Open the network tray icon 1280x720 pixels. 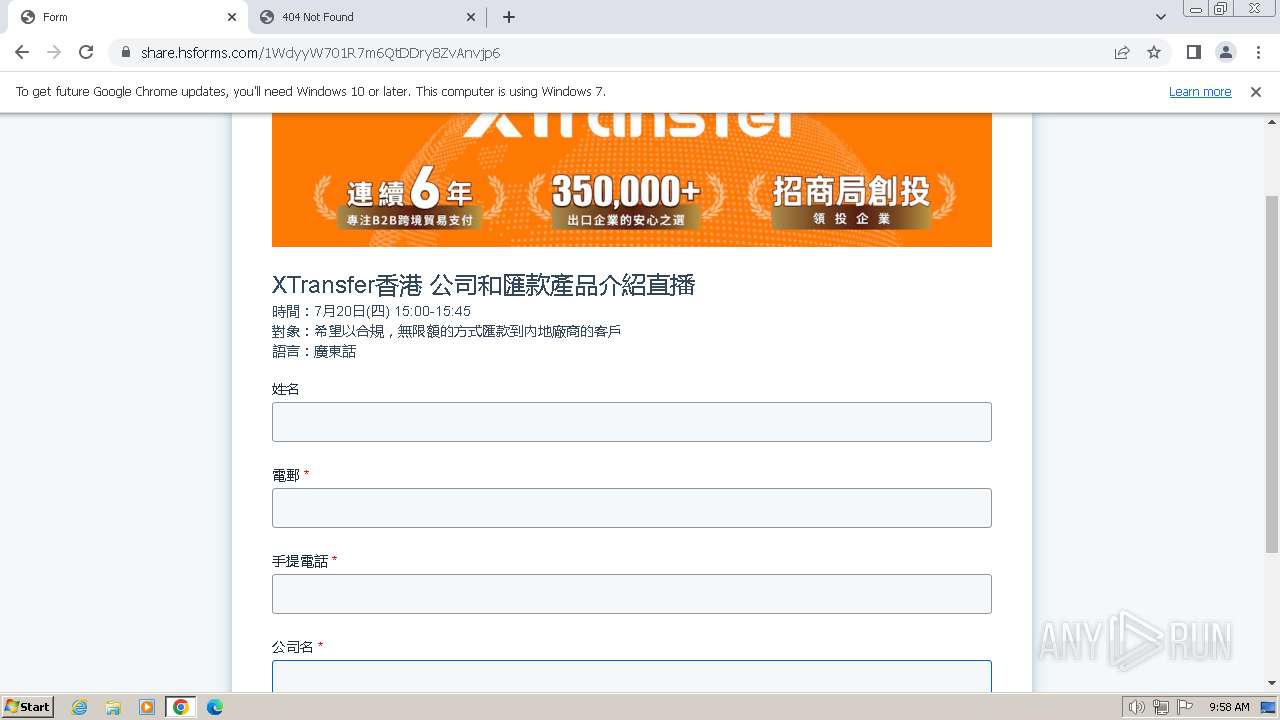click(x=1161, y=707)
